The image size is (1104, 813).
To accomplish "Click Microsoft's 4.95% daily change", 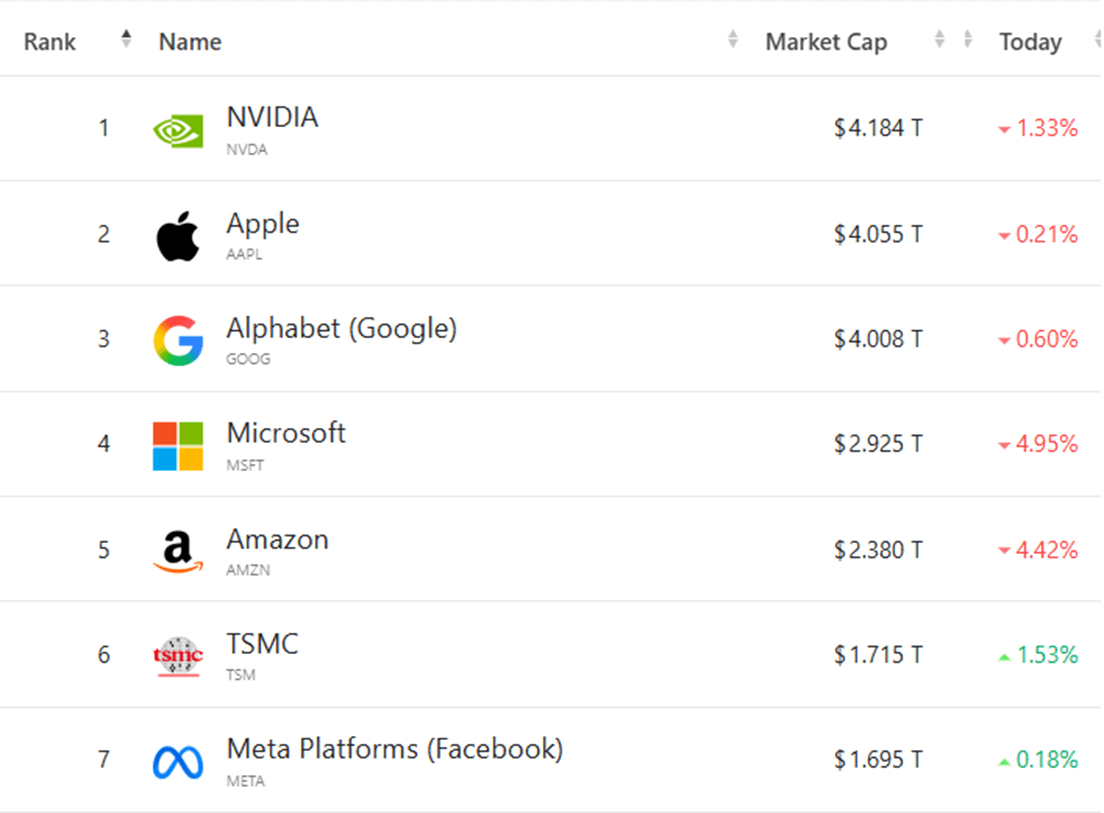I will pos(1046,445).
